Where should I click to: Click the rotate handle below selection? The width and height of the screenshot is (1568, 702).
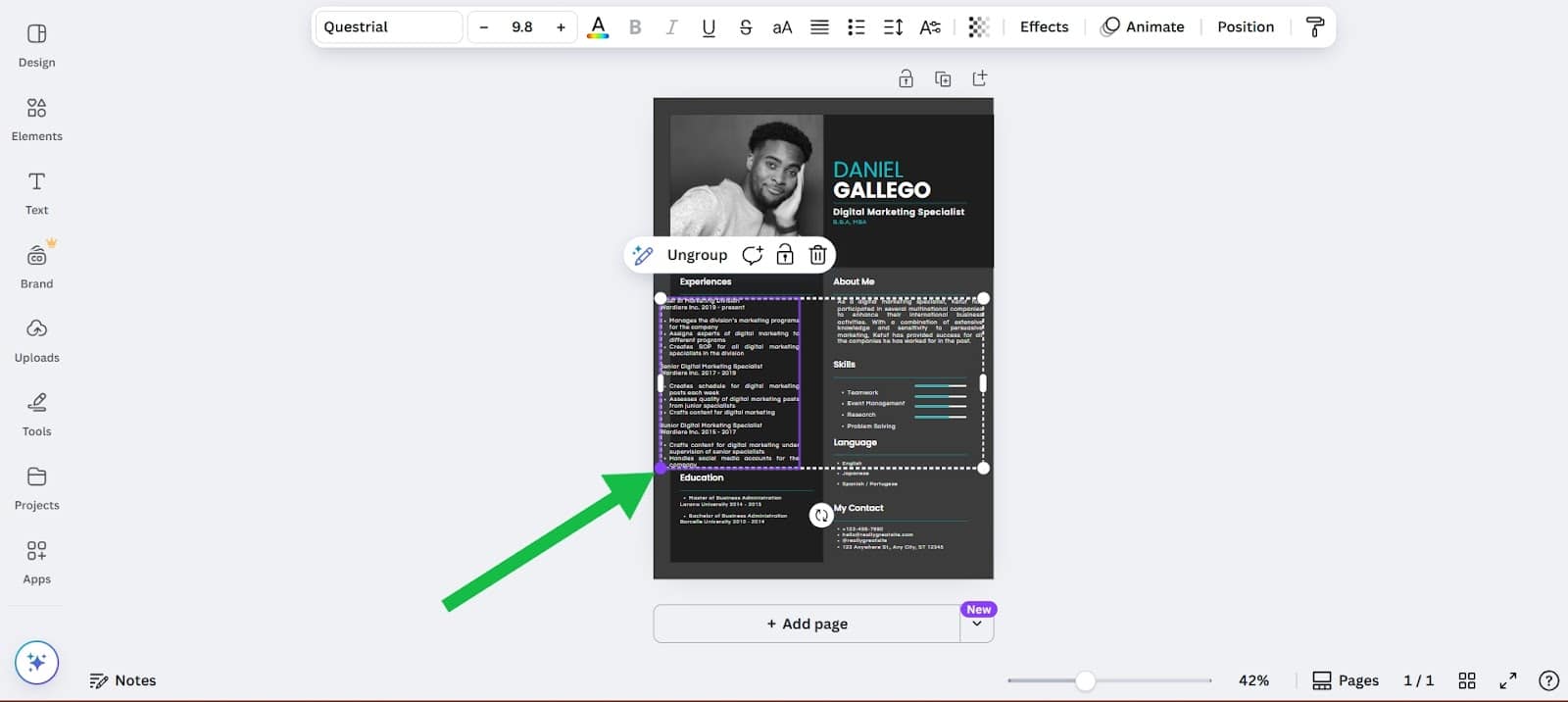click(x=821, y=515)
